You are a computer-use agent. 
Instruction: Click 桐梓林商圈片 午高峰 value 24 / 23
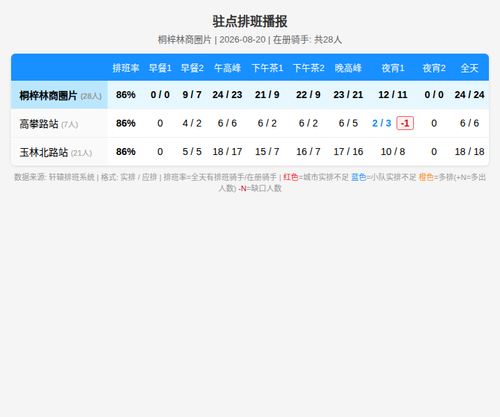227,95
